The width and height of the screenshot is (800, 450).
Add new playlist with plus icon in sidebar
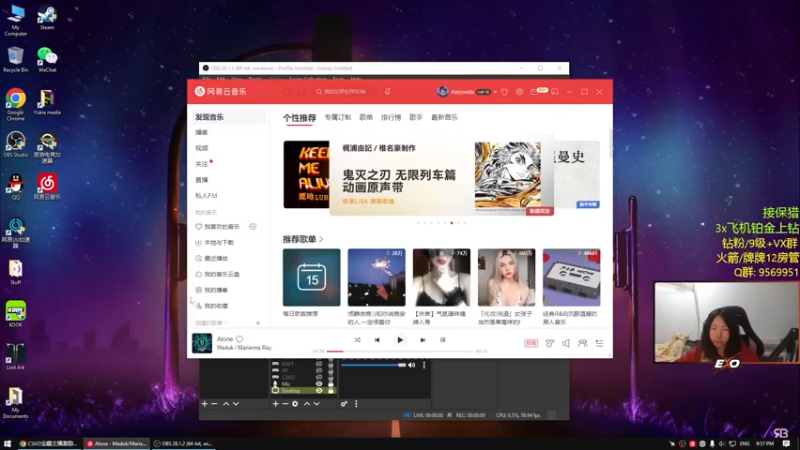tap(258, 323)
